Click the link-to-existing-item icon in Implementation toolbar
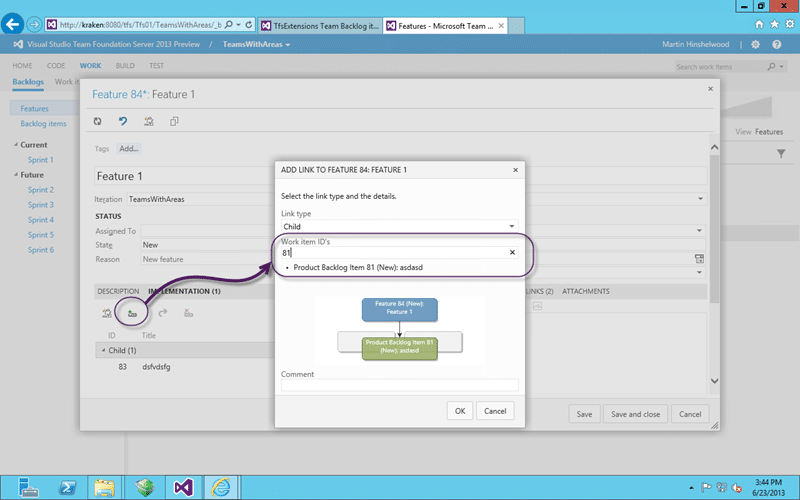Viewport: 800px width, 500px height. coord(132,313)
